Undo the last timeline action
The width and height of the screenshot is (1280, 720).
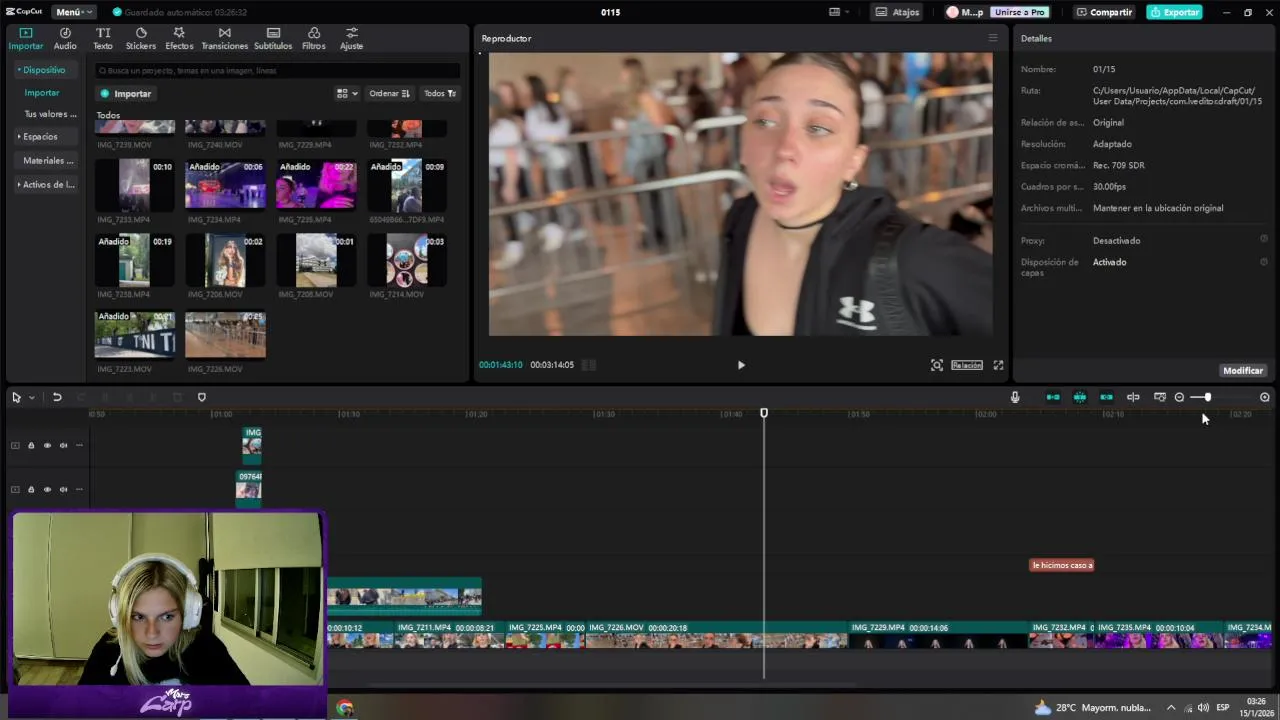point(57,397)
